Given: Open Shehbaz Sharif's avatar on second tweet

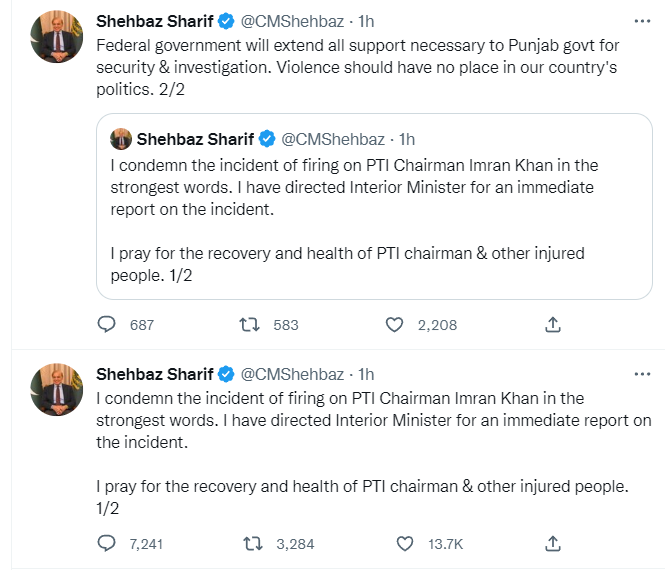Looking at the screenshot, I should 57,390.
